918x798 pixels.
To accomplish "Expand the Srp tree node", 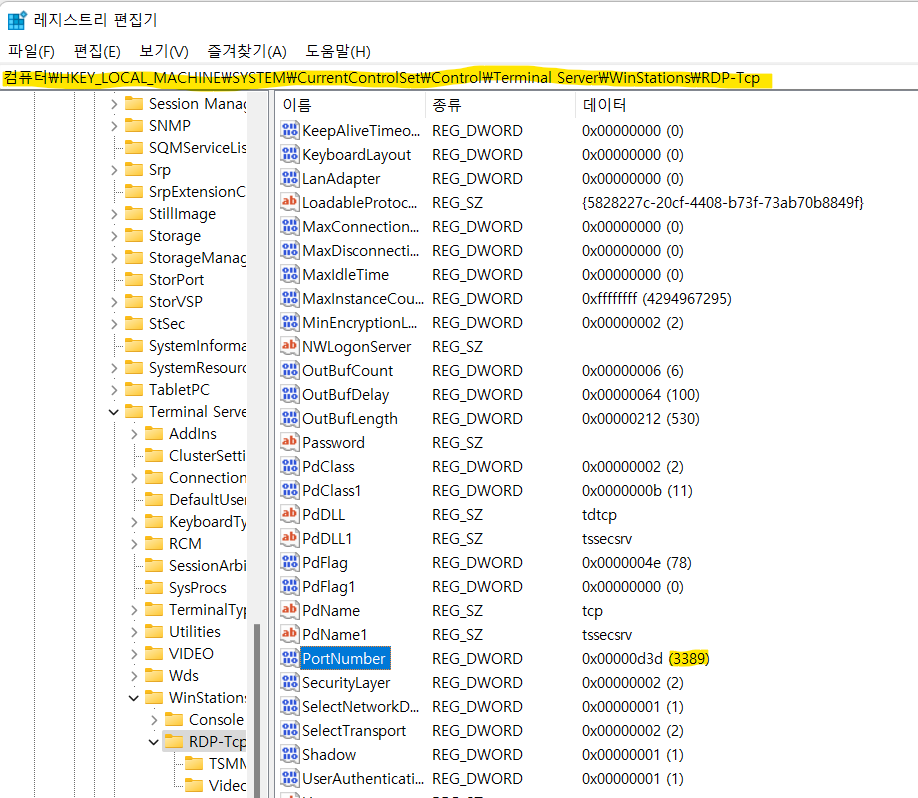I will point(114,170).
